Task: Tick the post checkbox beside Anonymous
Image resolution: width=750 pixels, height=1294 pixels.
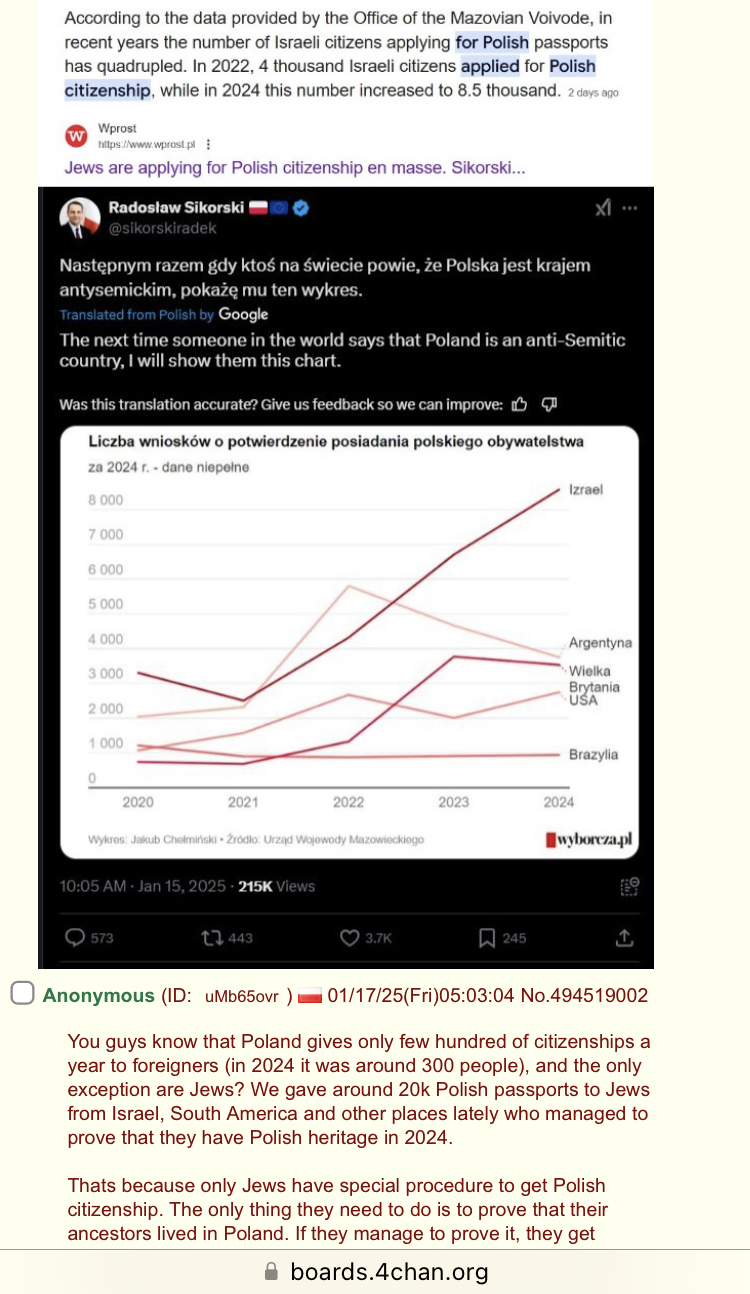Action: (x=22, y=994)
